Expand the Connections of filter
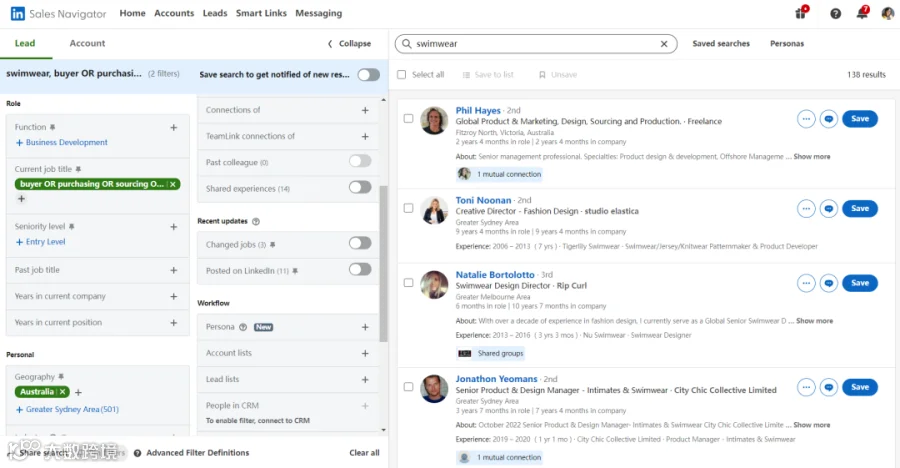Image resolution: width=900 pixels, height=468 pixels. click(x=365, y=110)
